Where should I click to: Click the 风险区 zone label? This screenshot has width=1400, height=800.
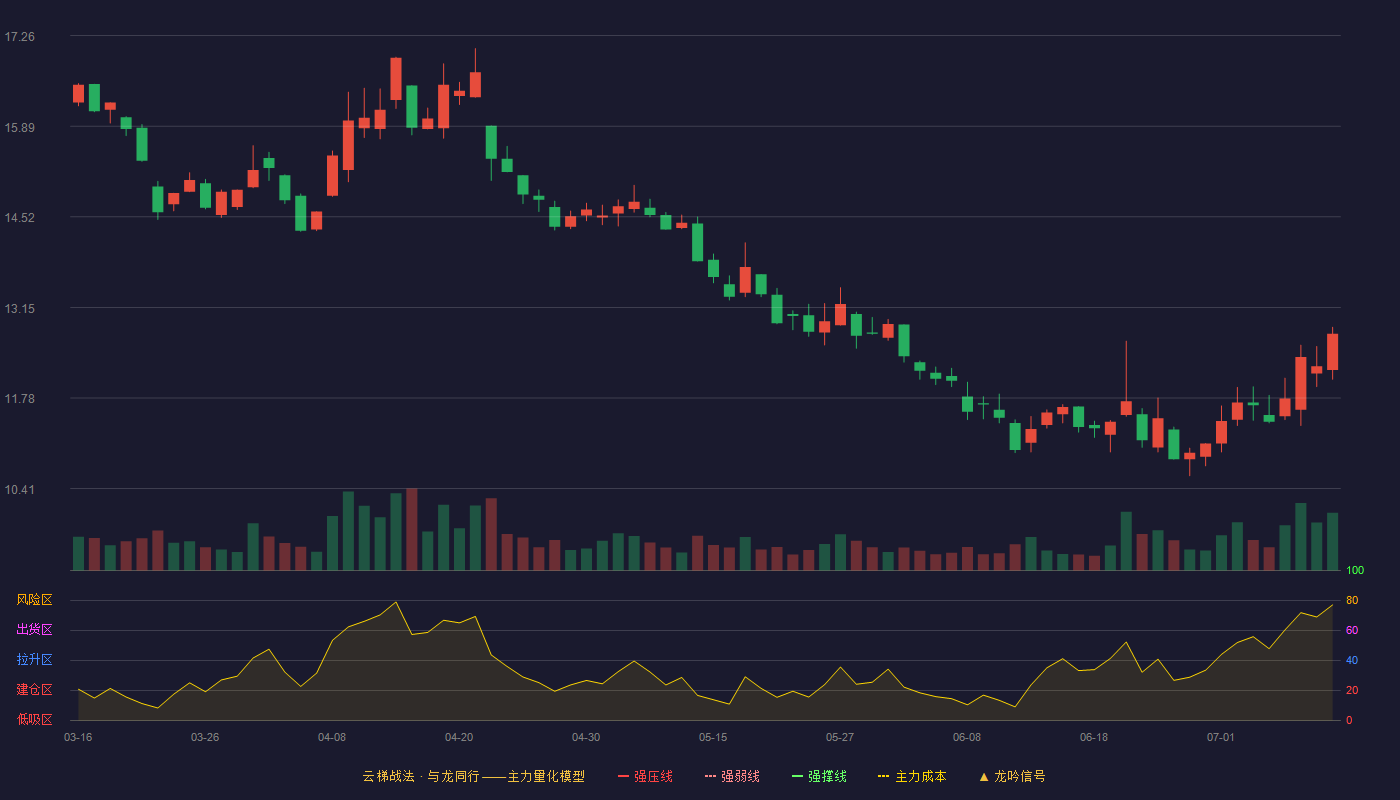tap(34, 600)
